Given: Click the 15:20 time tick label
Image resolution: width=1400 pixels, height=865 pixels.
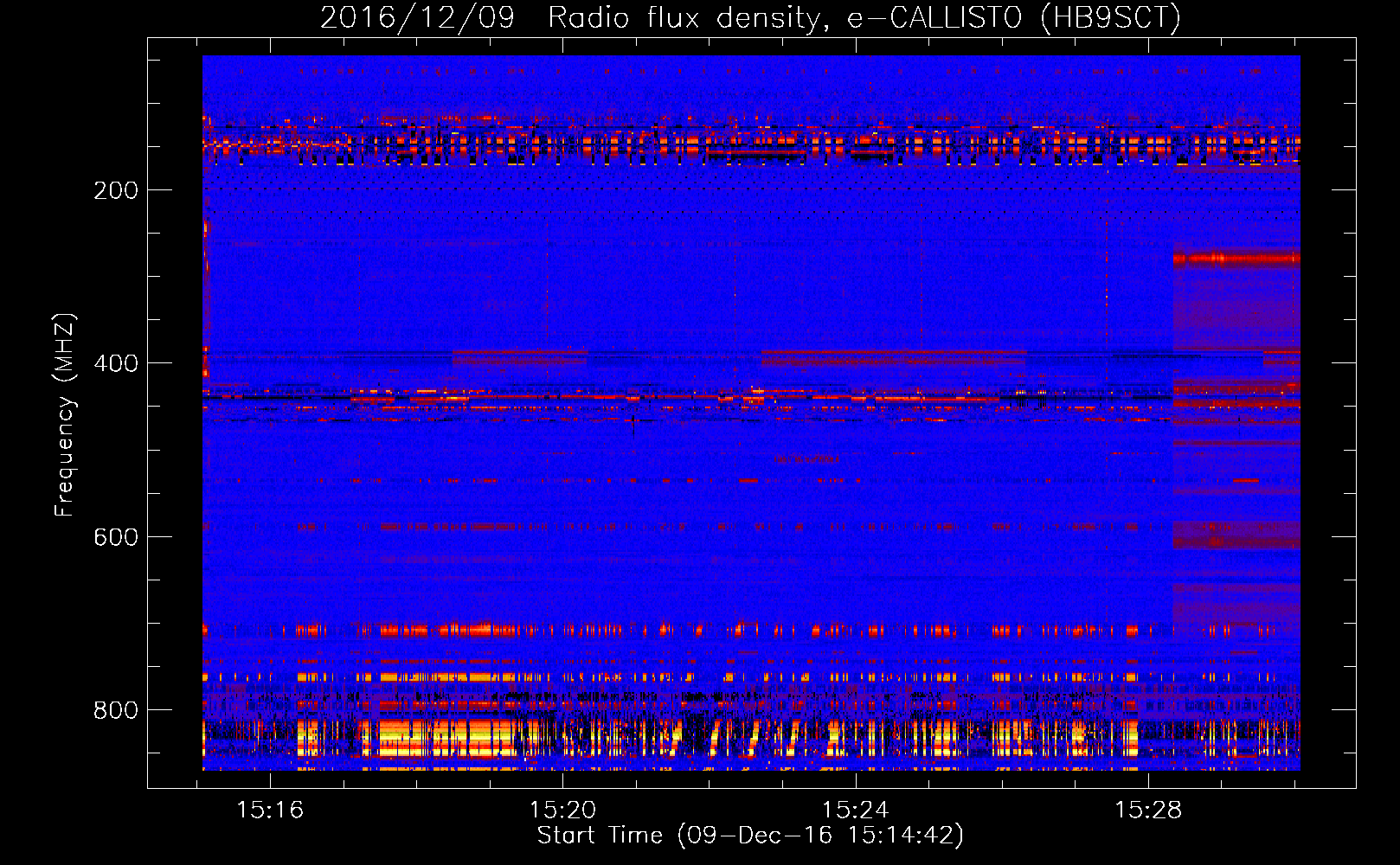Looking at the screenshot, I should click(x=563, y=811).
